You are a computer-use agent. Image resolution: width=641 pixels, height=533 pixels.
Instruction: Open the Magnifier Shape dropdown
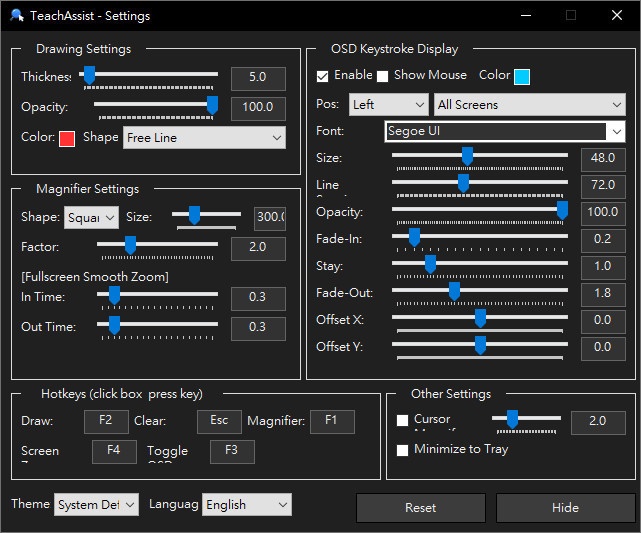[x=91, y=217]
